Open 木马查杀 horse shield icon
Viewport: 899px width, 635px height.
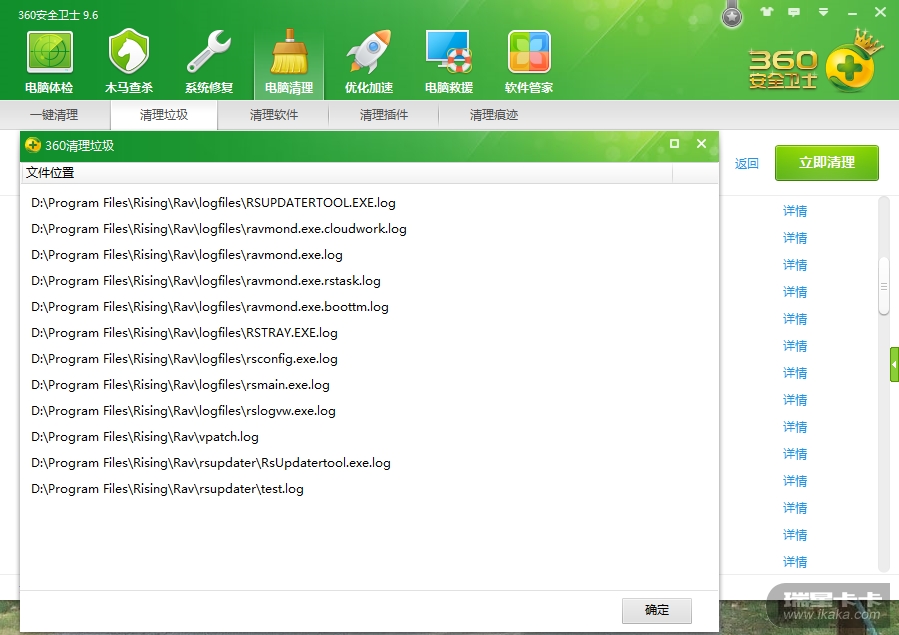tap(129, 52)
